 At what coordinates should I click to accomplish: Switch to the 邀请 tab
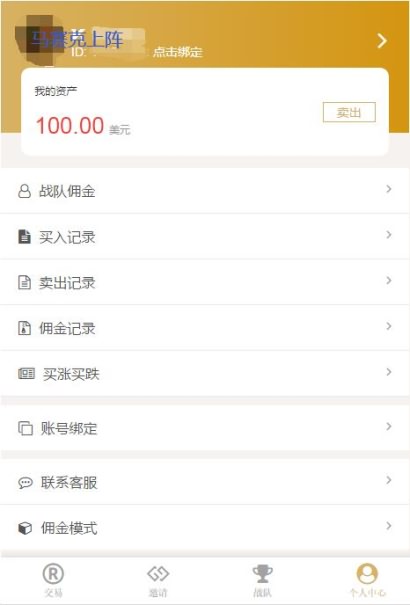click(158, 581)
